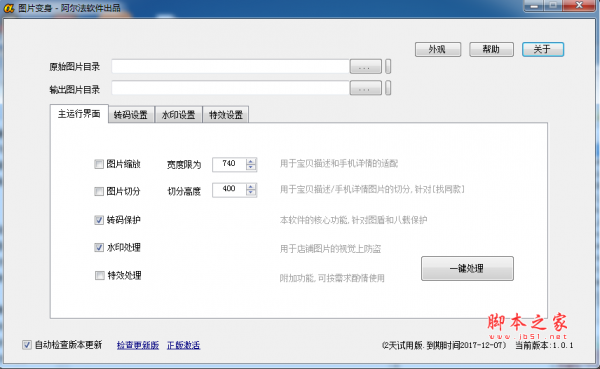Click the narrow button beside the 输出图片目录 browse button
Viewport: 600px width, 369px height.
pos(388,88)
